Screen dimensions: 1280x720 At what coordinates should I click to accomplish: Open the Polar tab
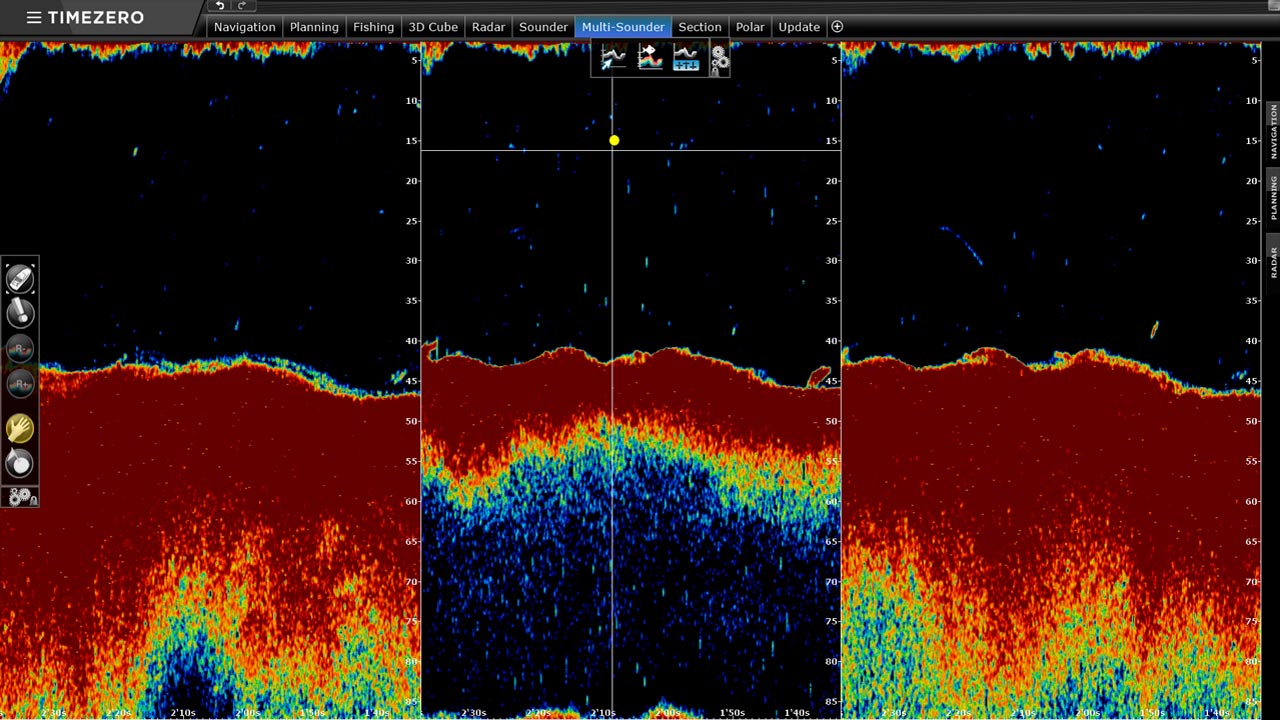point(750,27)
